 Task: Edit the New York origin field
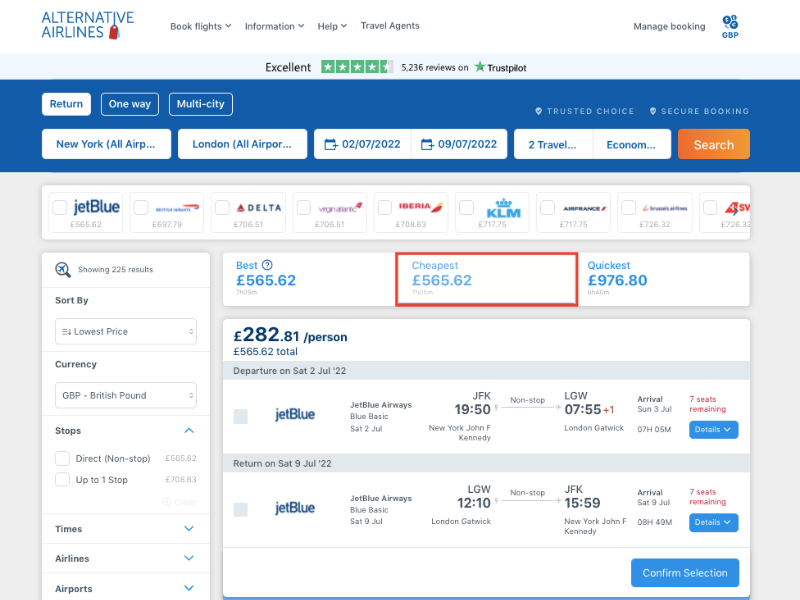[x=106, y=144]
